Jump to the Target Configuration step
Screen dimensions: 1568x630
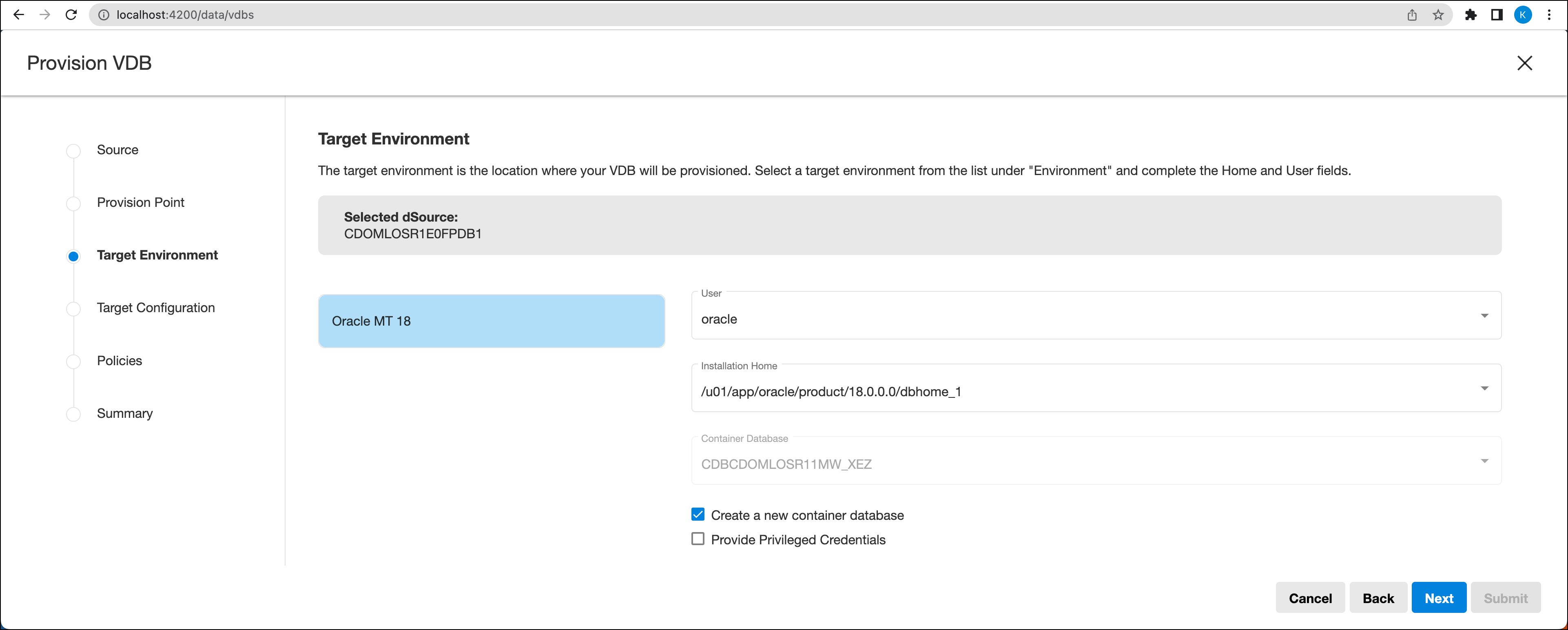pyautogui.click(x=155, y=308)
